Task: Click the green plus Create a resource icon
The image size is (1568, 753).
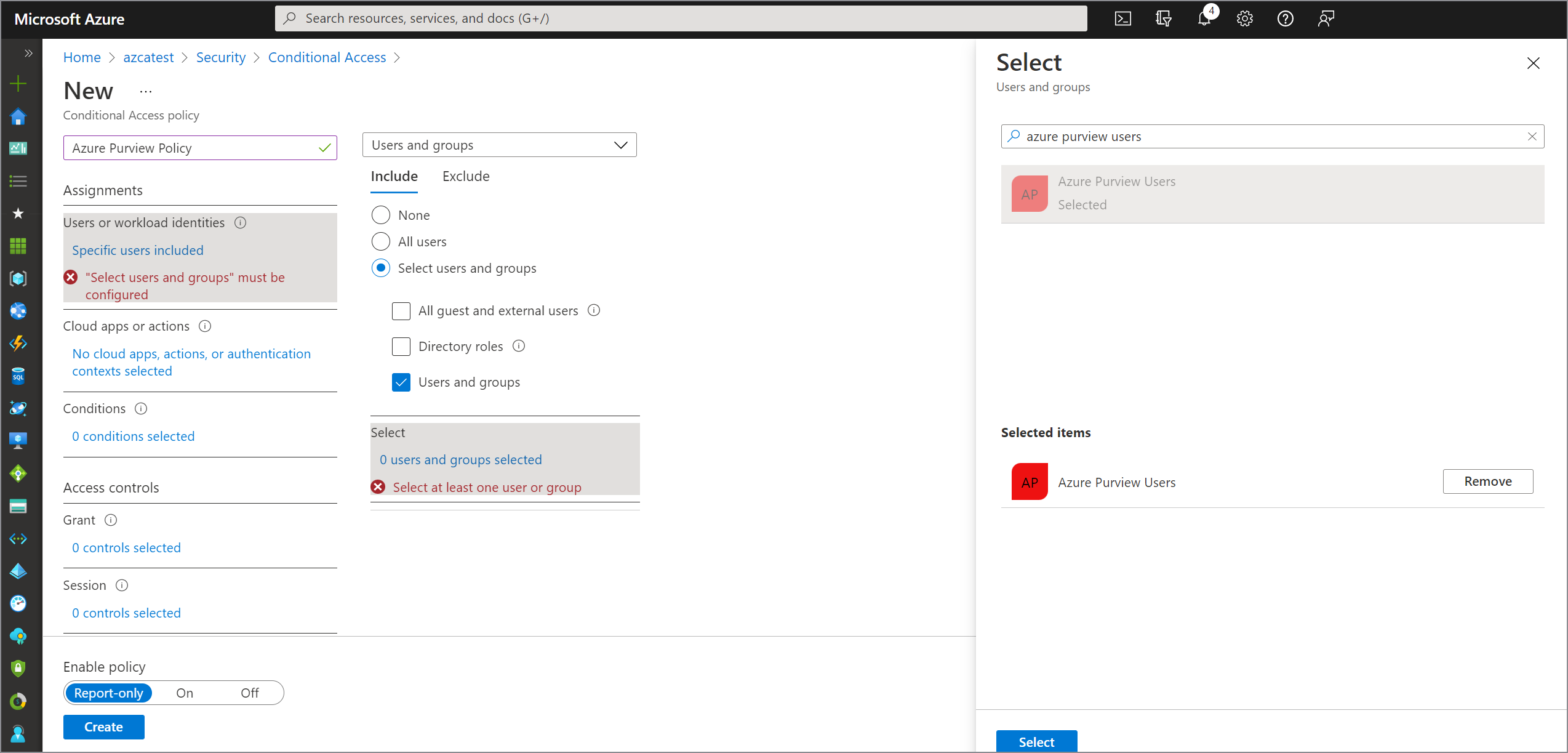Action: click(x=18, y=84)
